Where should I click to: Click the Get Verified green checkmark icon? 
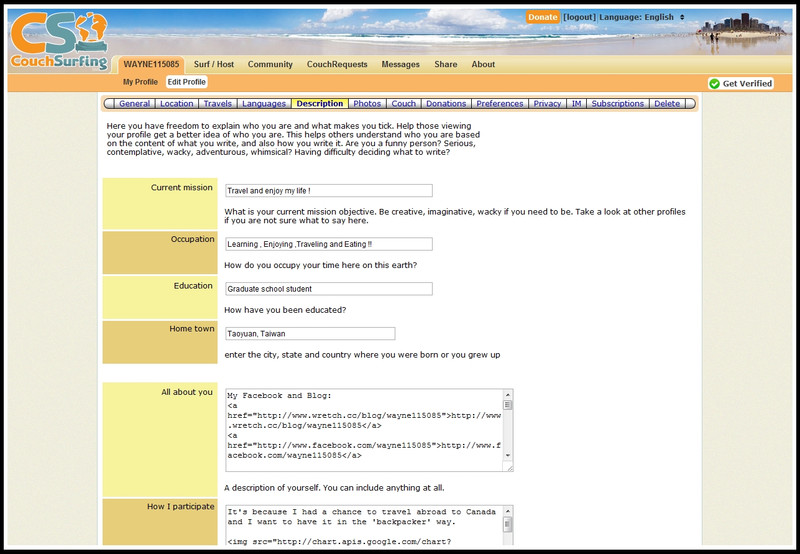pos(714,84)
